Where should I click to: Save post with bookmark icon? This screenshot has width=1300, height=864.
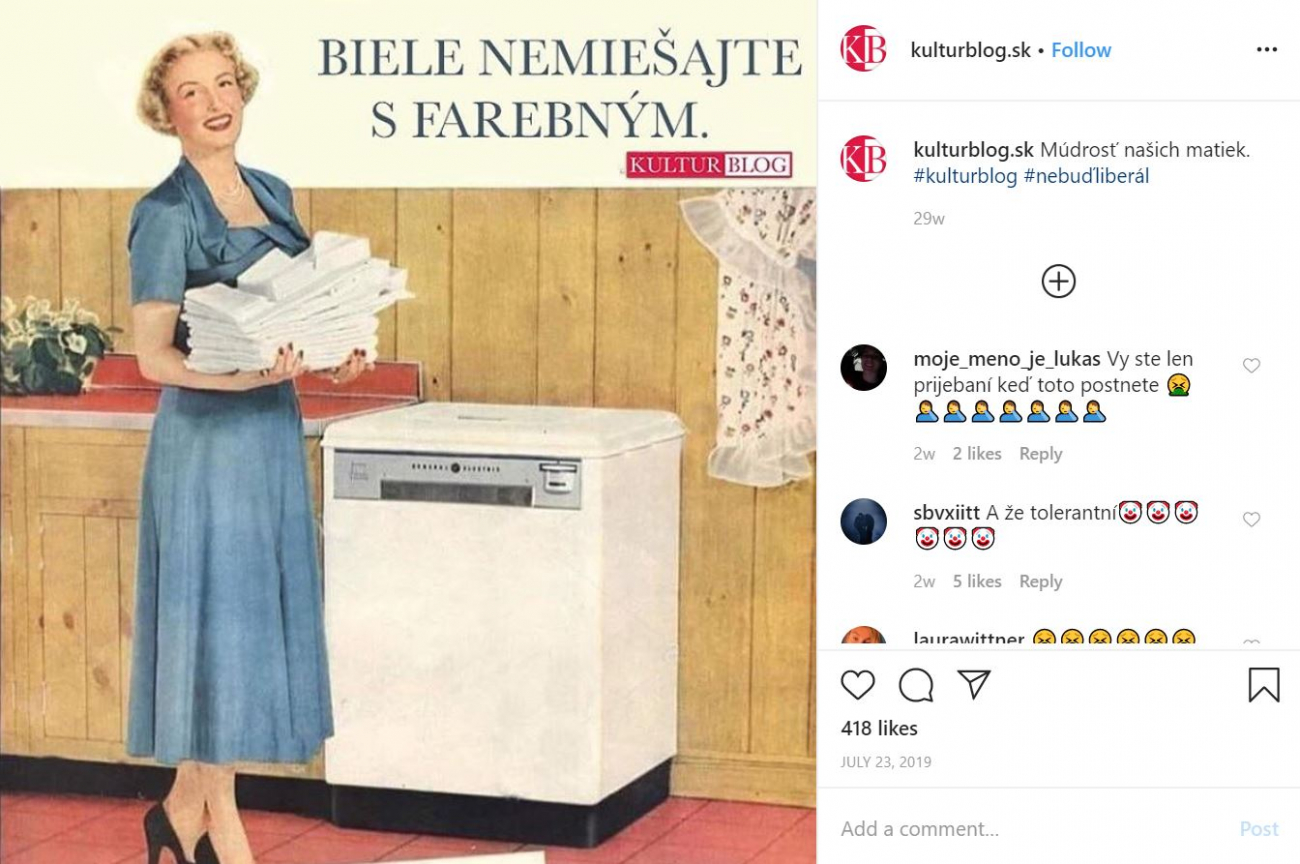1263,685
